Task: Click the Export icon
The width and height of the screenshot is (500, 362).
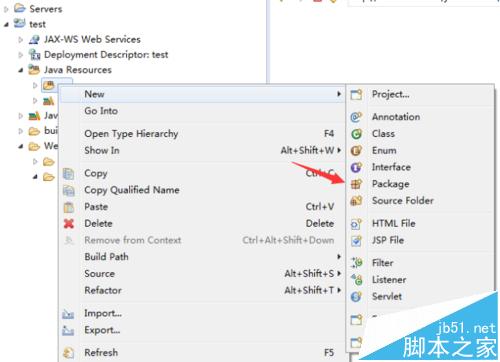Action: [68, 330]
